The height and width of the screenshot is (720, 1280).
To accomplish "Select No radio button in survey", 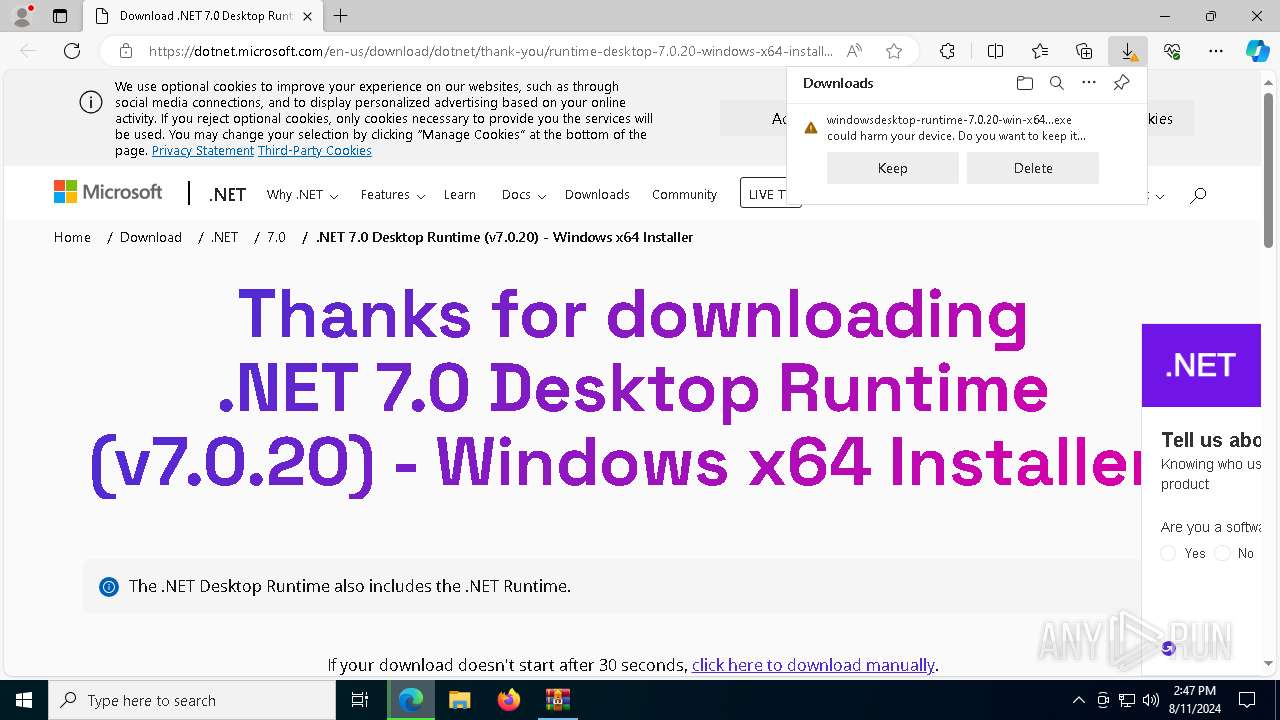I will [1222, 553].
